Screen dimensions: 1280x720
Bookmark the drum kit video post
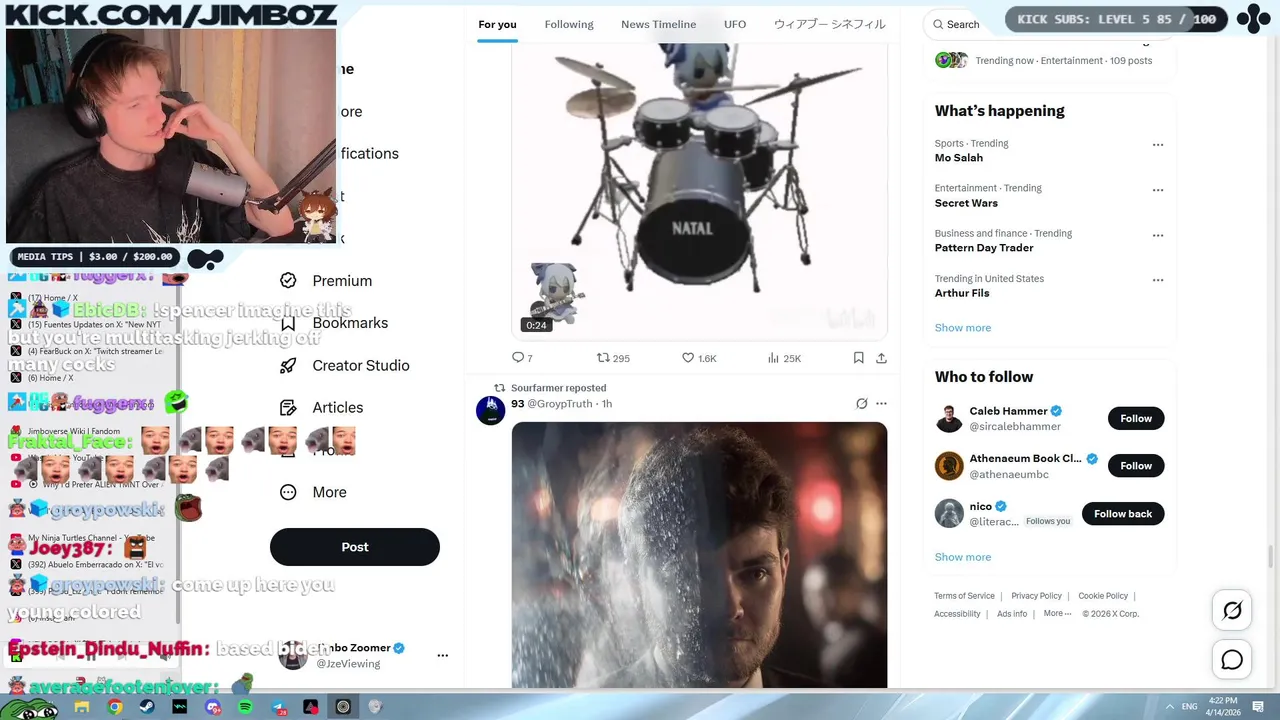coord(858,358)
